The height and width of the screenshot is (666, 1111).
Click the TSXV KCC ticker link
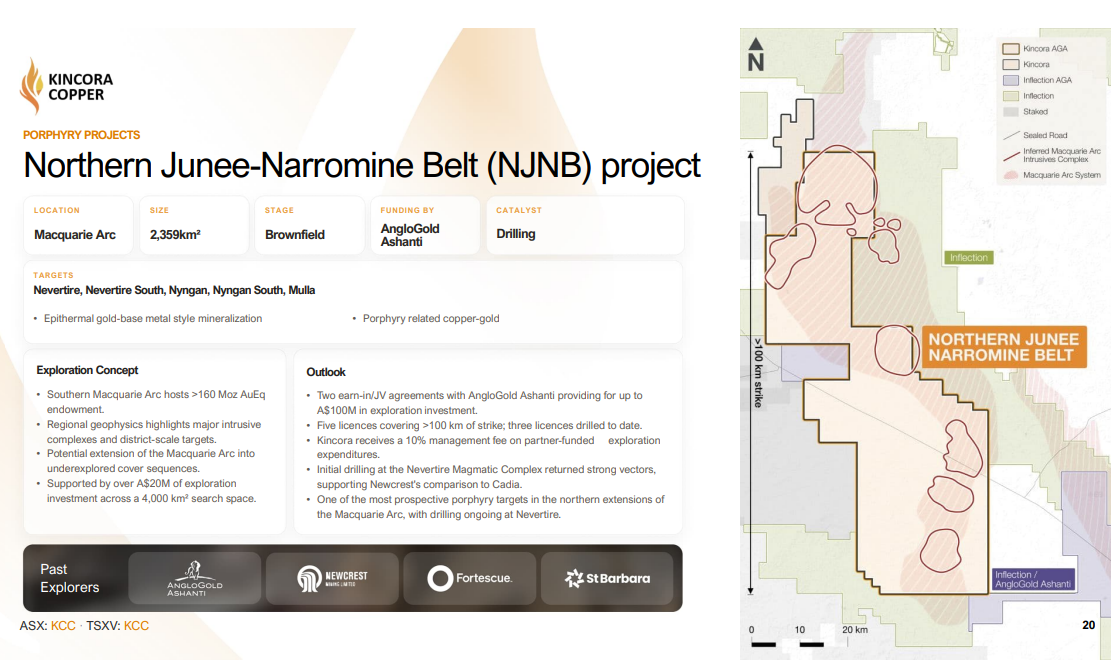136,626
